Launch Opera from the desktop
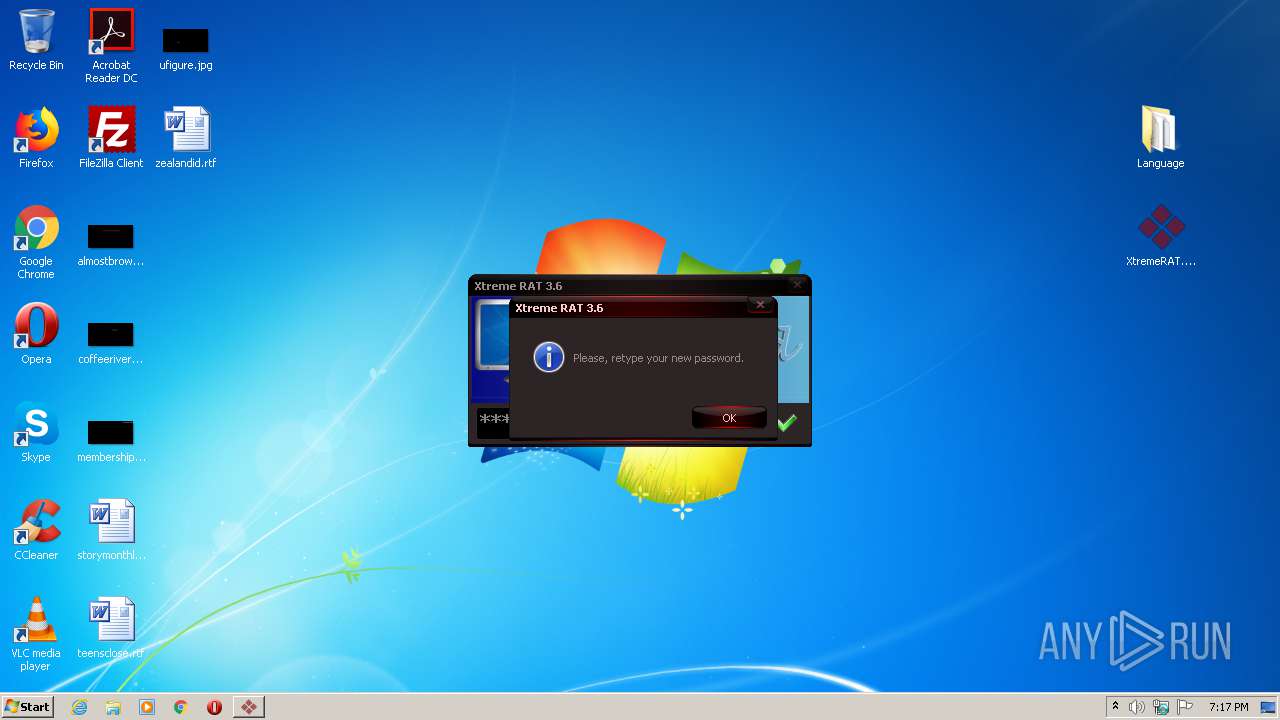Image resolution: width=1280 pixels, height=720 pixels. tap(36, 334)
